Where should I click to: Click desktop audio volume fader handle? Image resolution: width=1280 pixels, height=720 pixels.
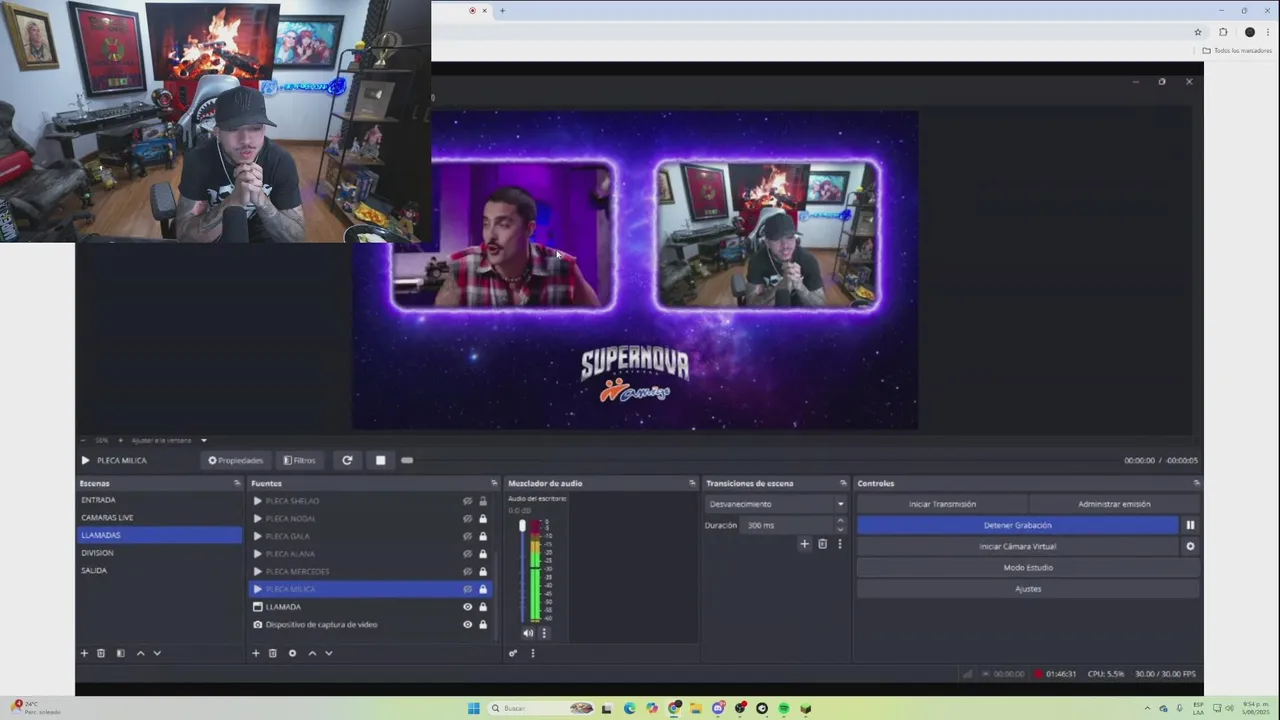(522, 525)
